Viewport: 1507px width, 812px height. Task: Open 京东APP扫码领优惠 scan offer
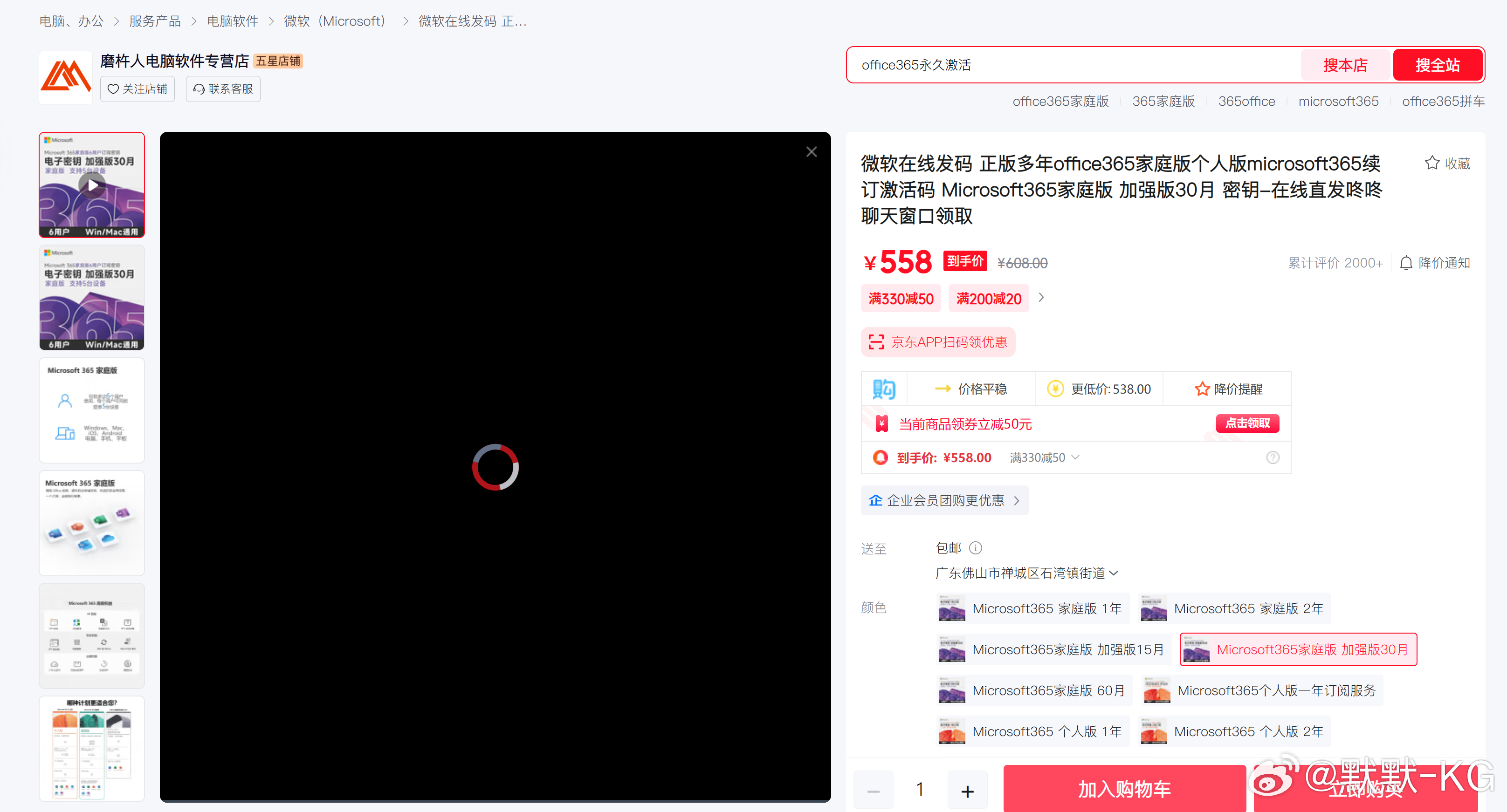click(938, 342)
